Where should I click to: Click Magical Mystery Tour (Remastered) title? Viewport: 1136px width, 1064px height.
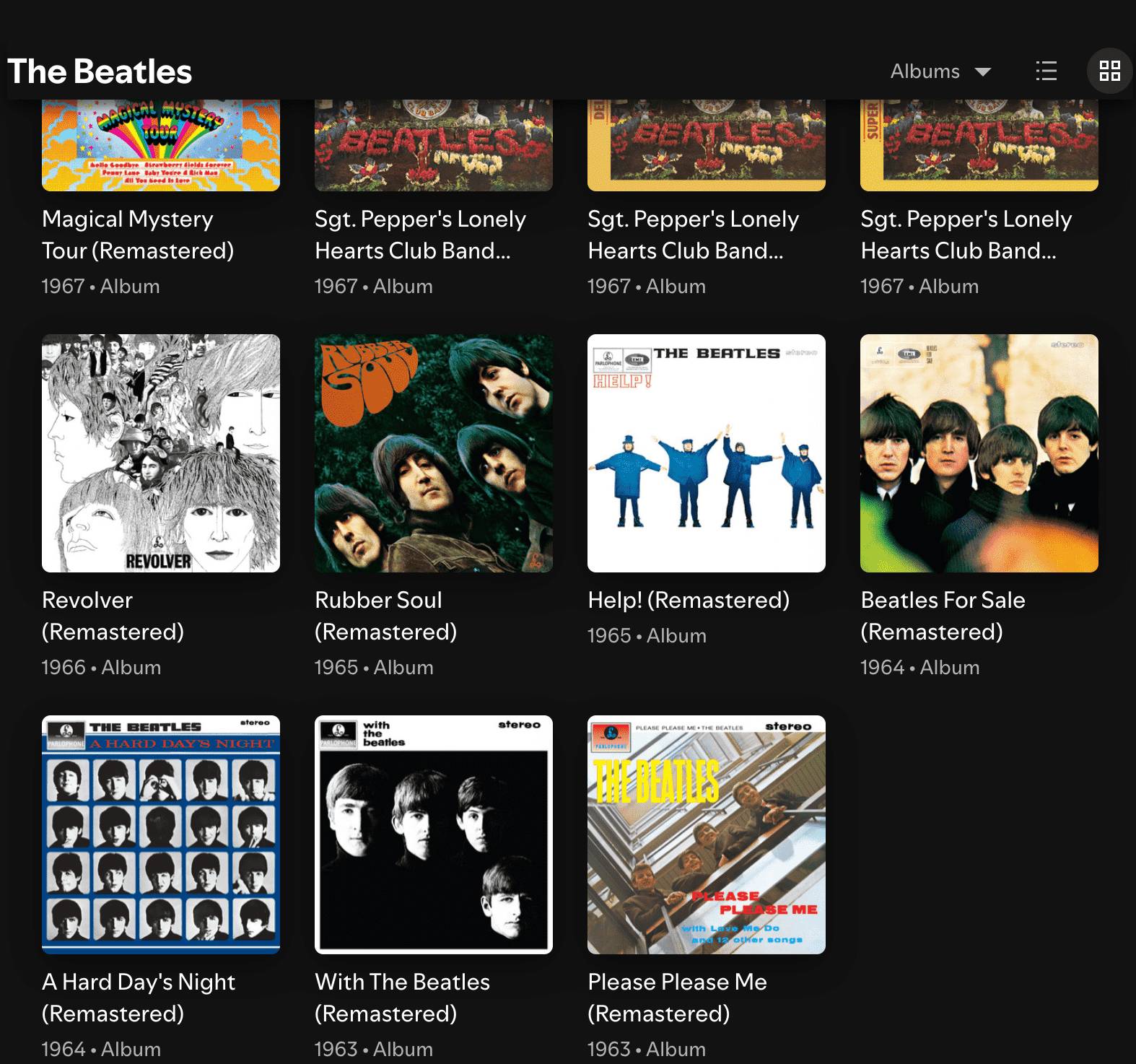tap(138, 235)
